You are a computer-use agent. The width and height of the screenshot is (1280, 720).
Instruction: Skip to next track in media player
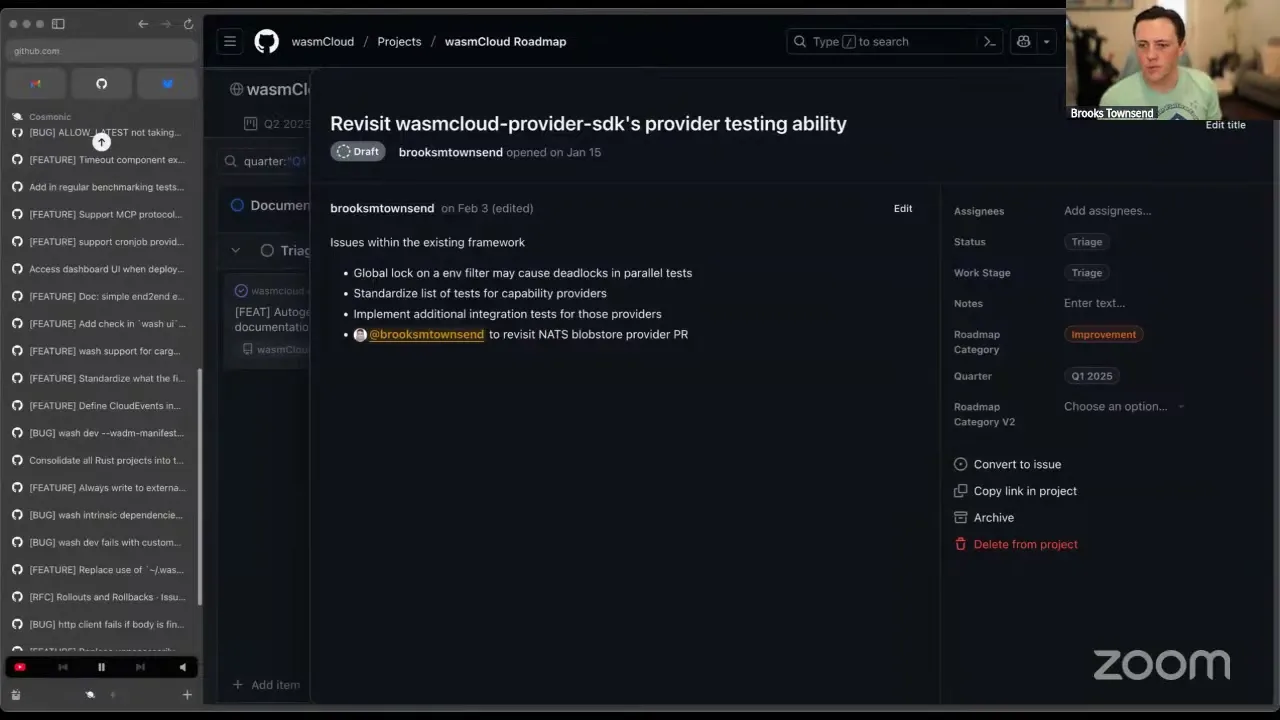(x=140, y=667)
